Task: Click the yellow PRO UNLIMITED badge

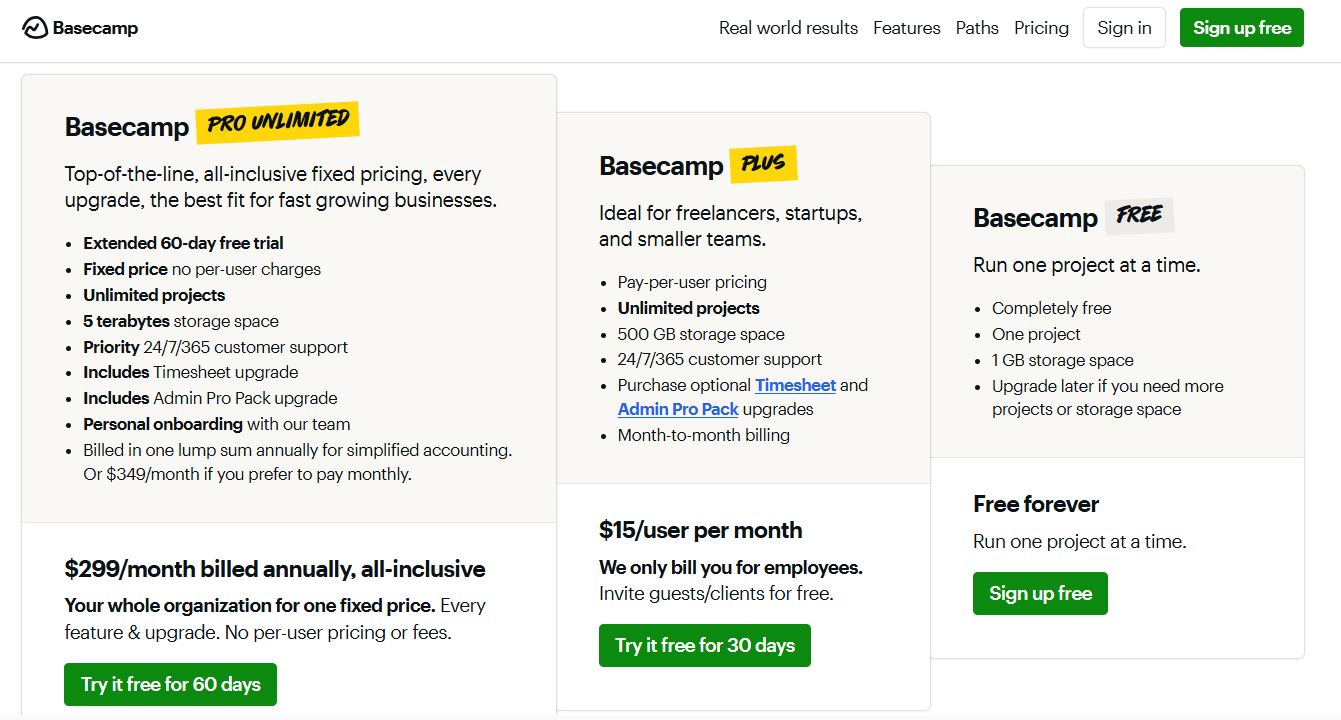Action: tap(277, 123)
